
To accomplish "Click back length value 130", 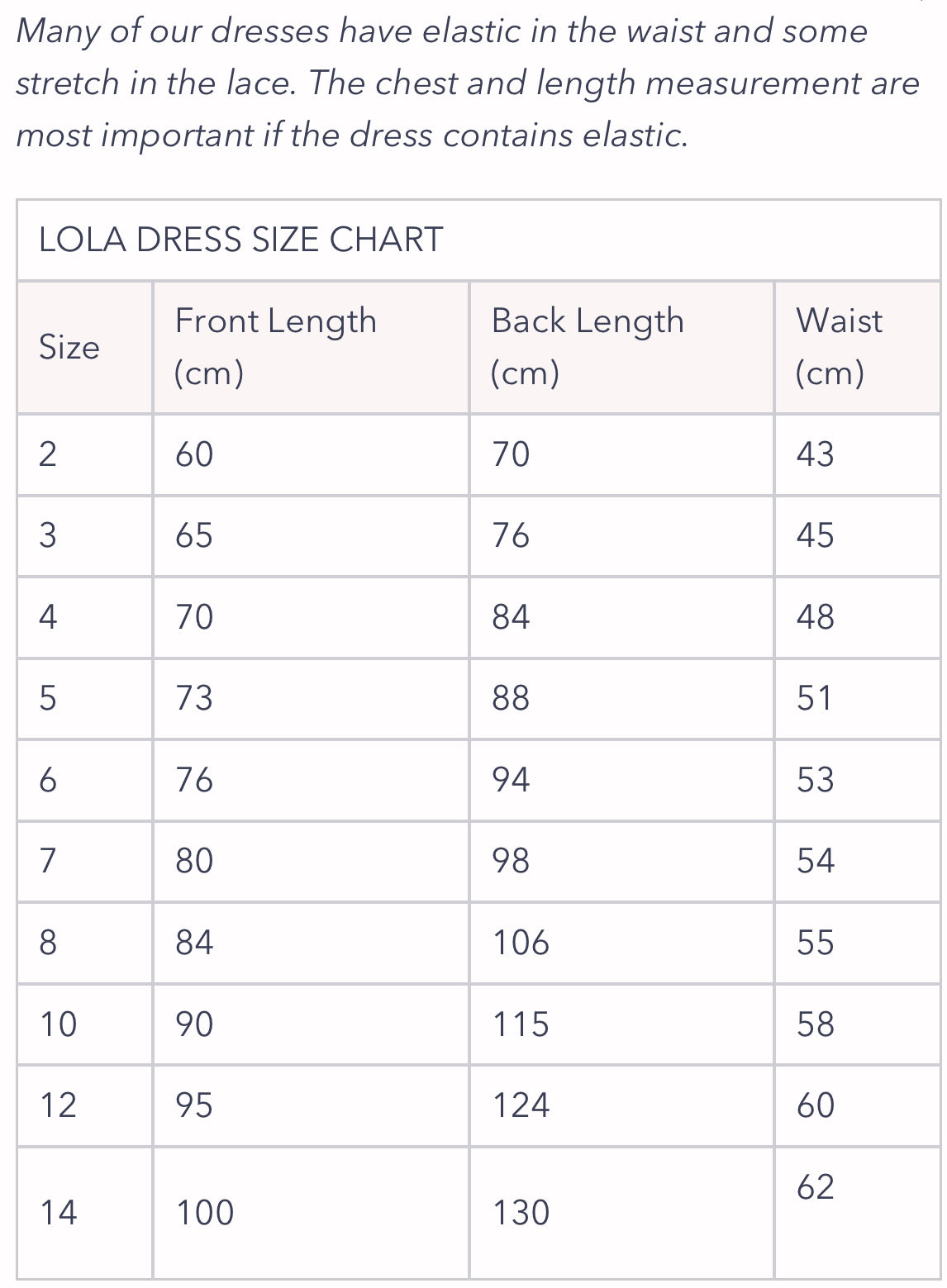I will (x=521, y=1213).
